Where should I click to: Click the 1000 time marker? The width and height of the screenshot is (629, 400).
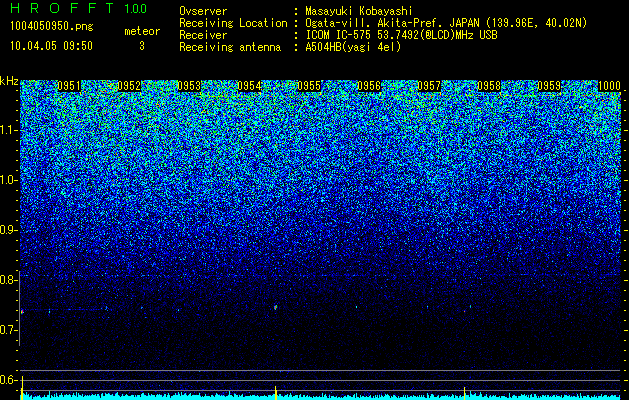(x=609, y=86)
